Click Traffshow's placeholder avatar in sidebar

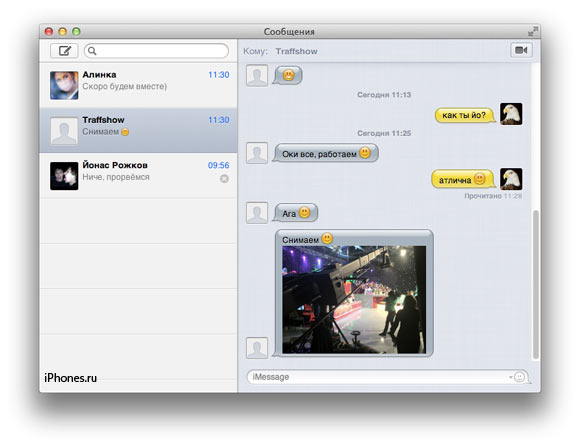(x=64, y=131)
